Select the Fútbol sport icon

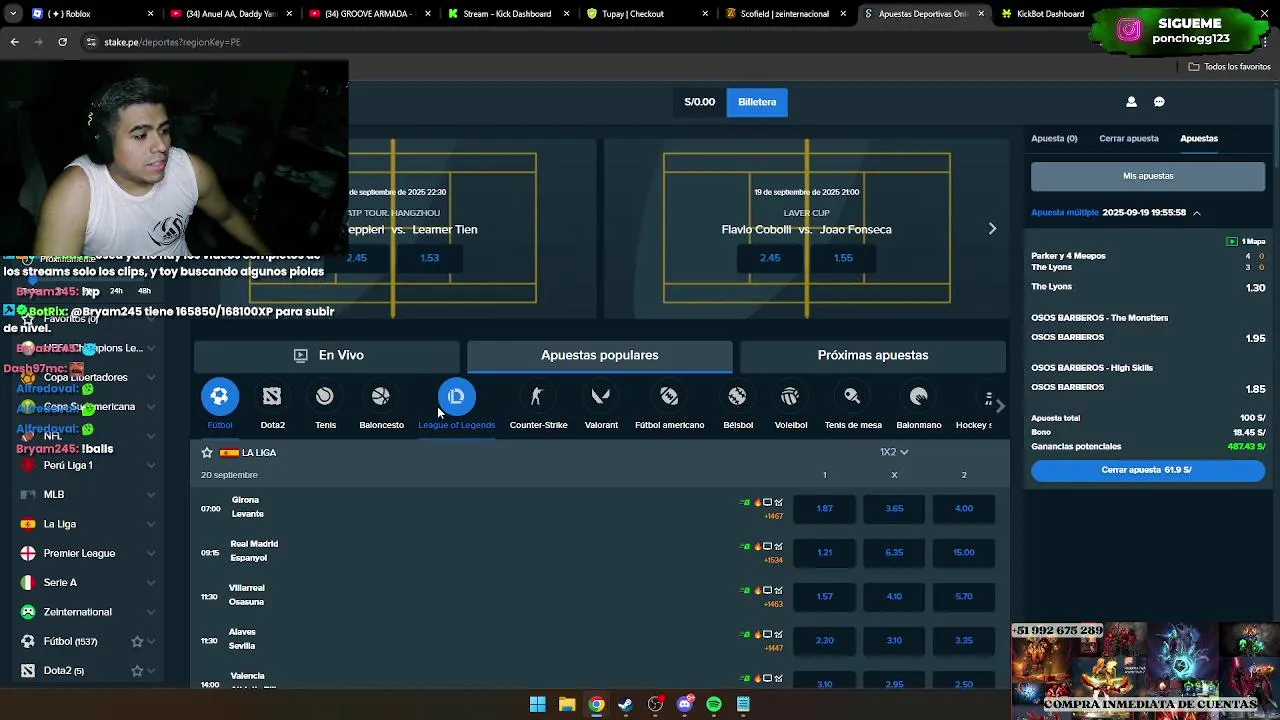click(x=220, y=397)
